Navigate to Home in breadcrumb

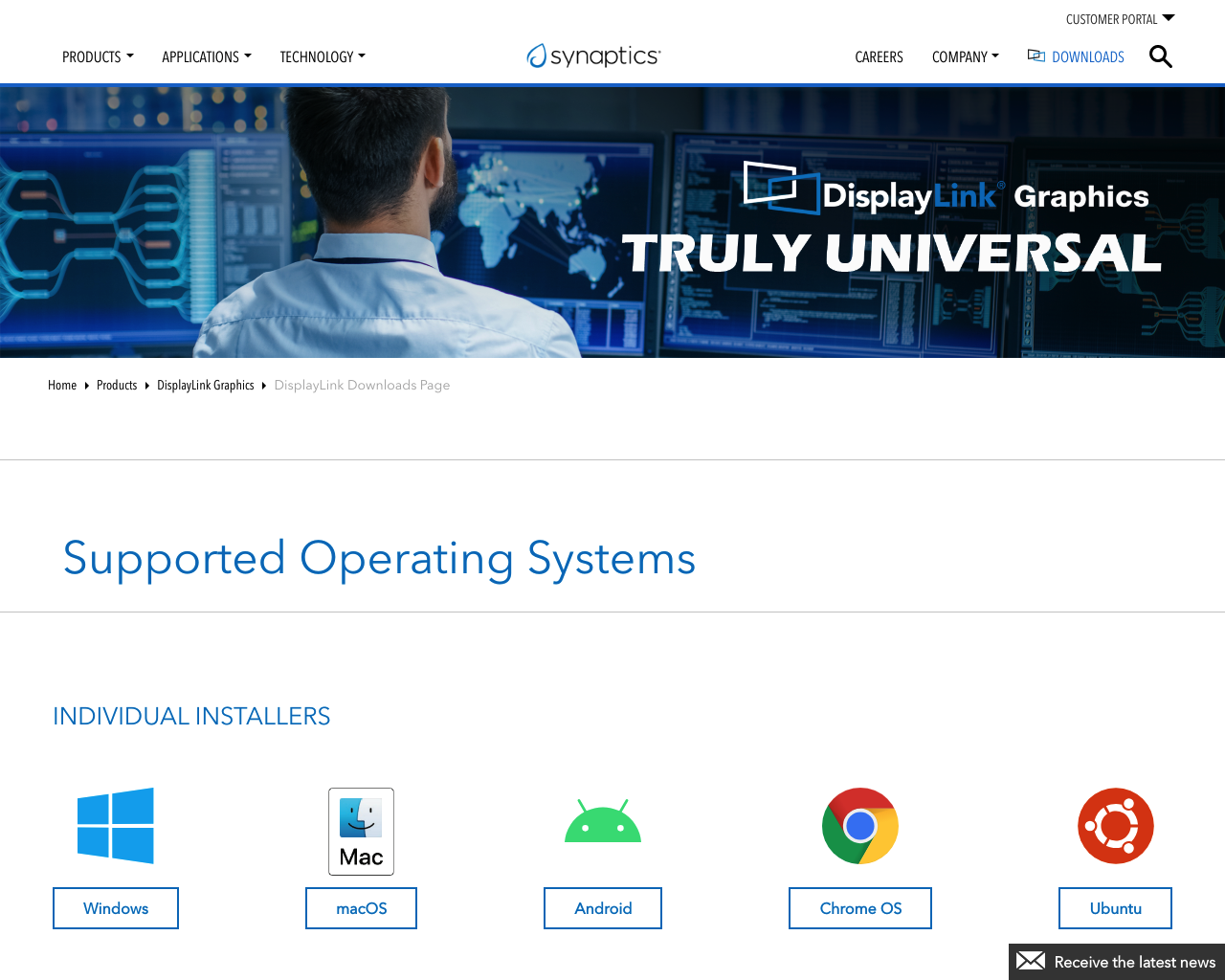click(x=62, y=385)
